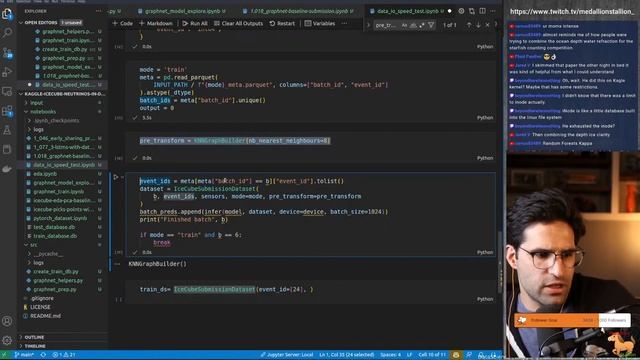The image size is (640, 360).
Task: Synchronize changes in status bar
Action: pyautogui.click(x=43, y=355)
